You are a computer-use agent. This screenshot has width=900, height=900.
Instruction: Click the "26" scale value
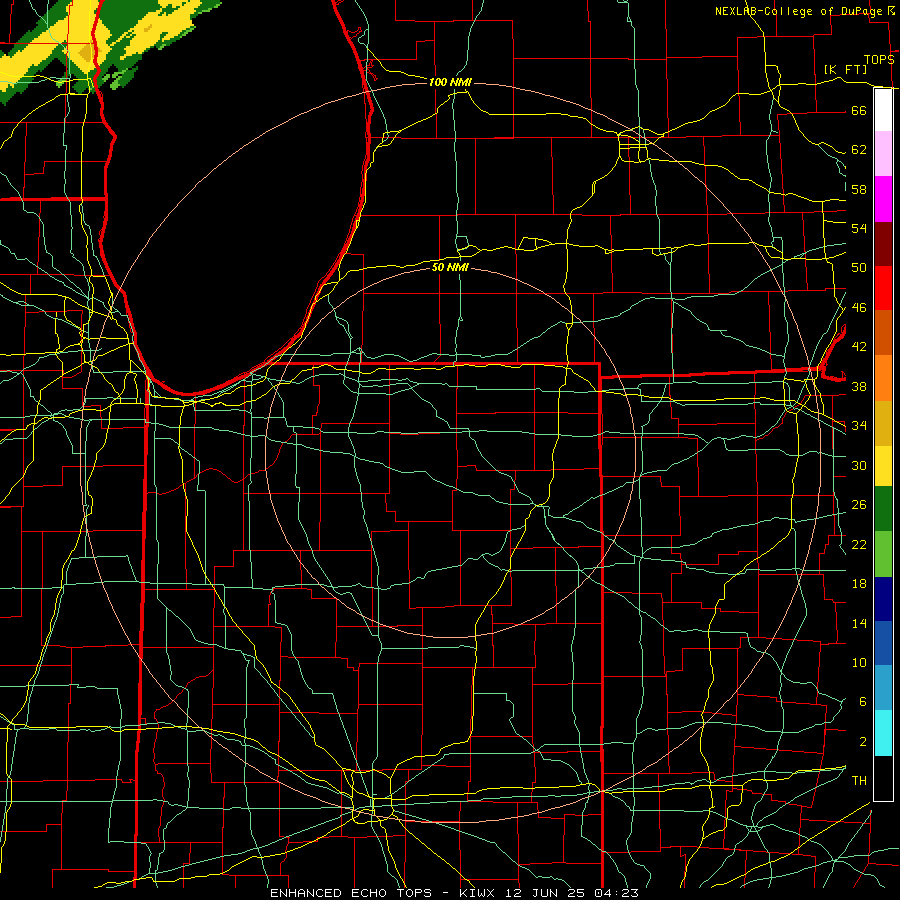[x=859, y=505]
